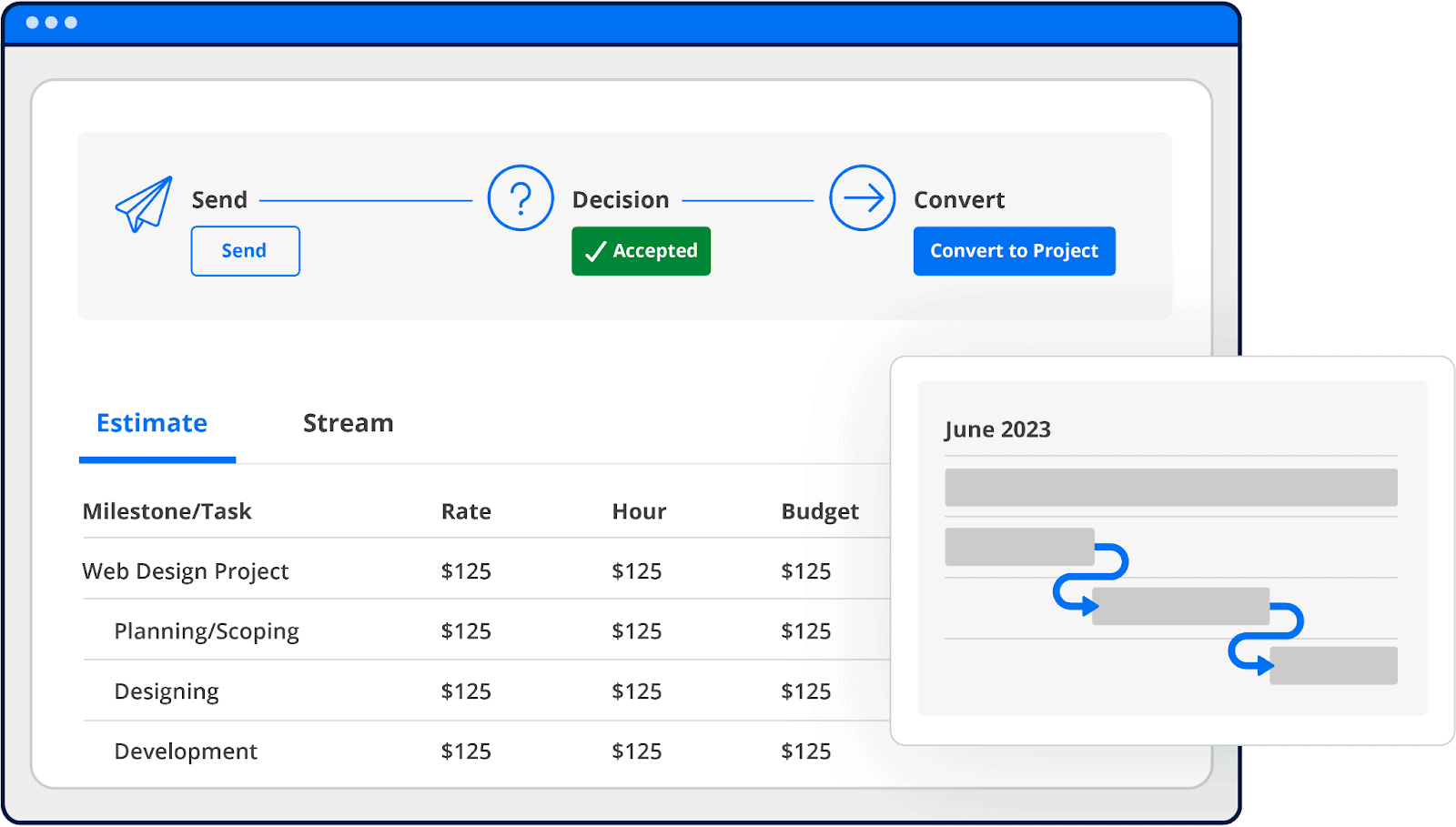Click the green Accepted status button
The height and width of the screenshot is (827, 1456).
(x=641, y=251)
